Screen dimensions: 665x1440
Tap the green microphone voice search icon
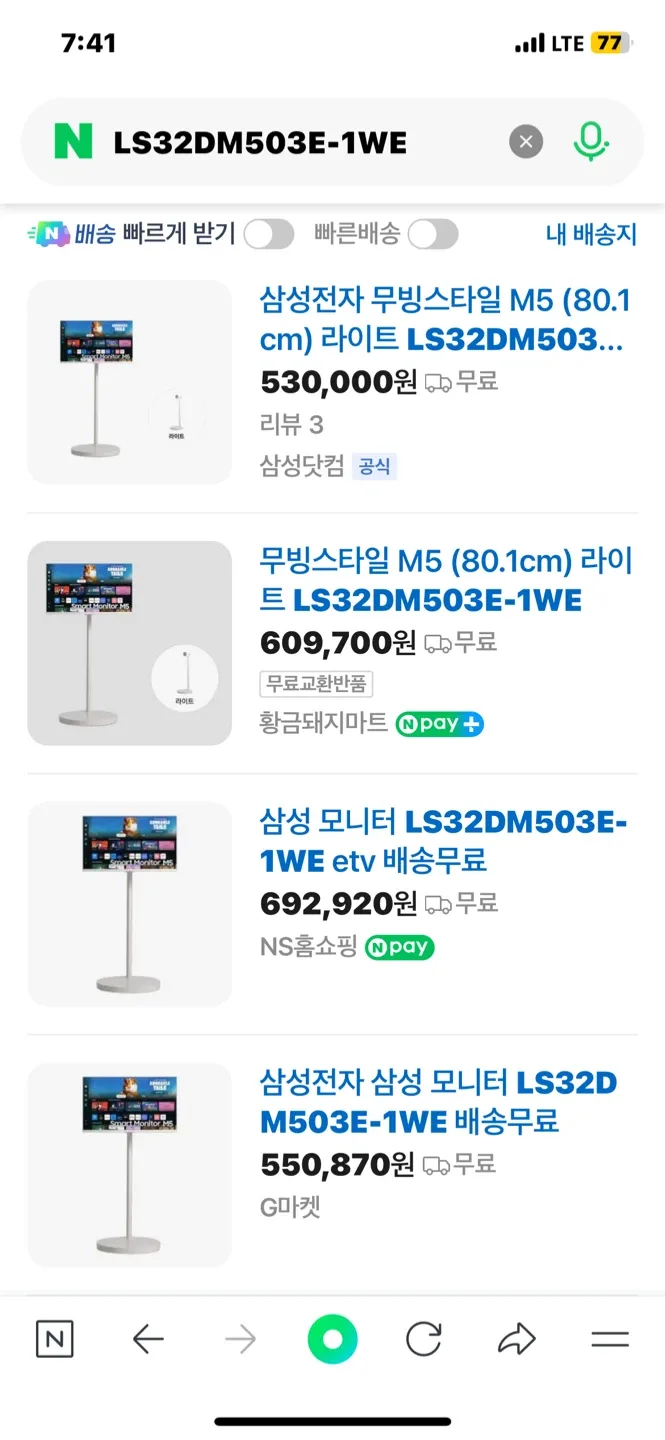click(590, 142)
